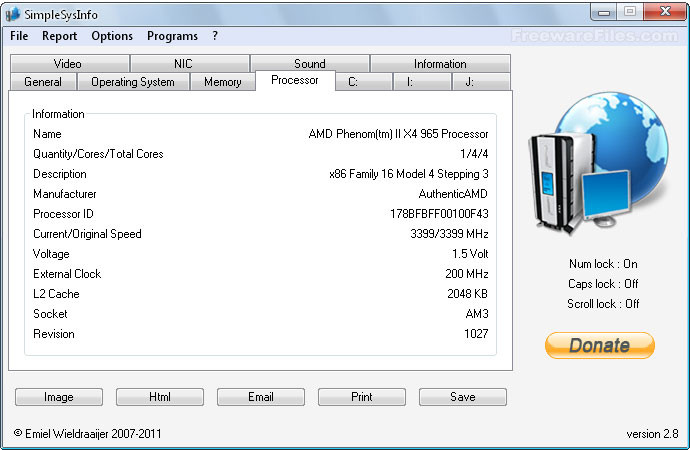Switch to the Memory tab

tap(222, 82)
